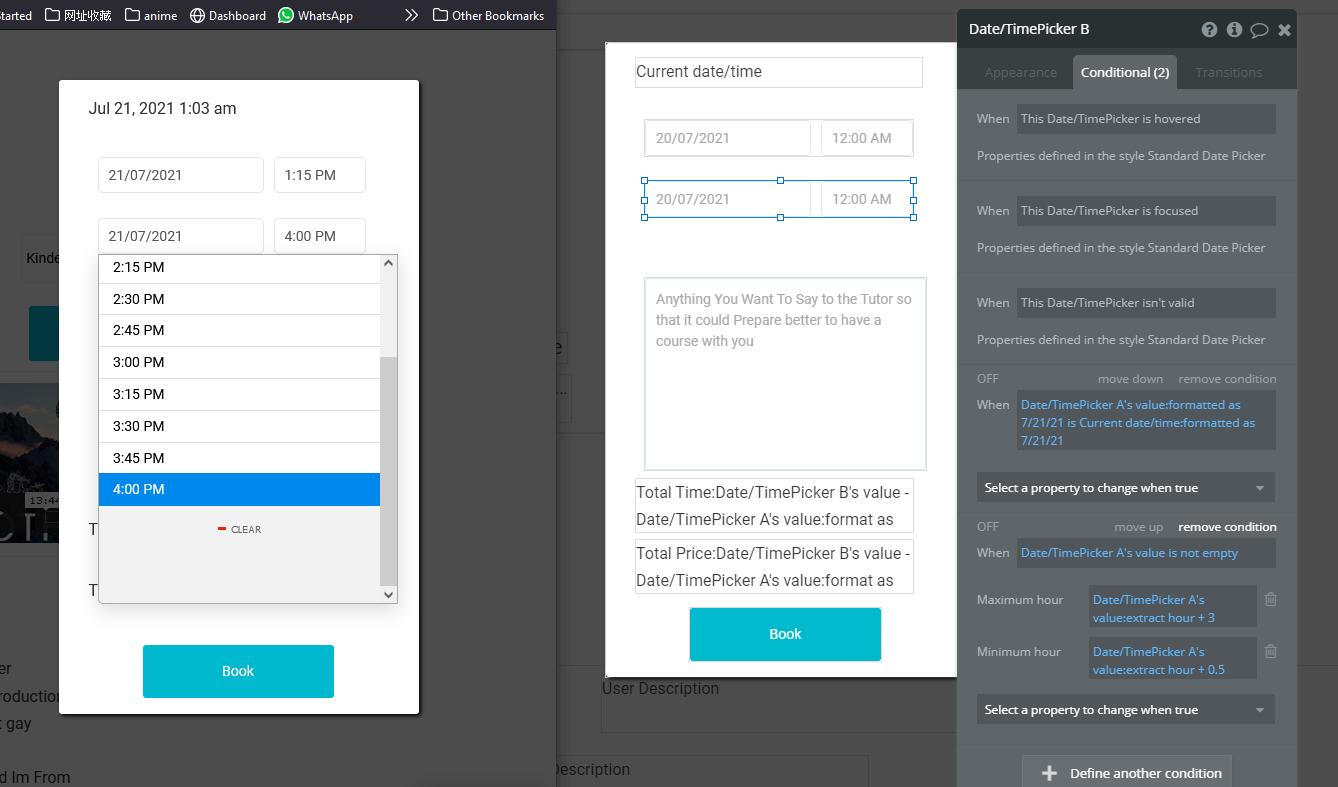Select selected picker's 20/07/2021 field in editor
Viewport: 1338px width, 787px height.
click(x=727, y=199)
